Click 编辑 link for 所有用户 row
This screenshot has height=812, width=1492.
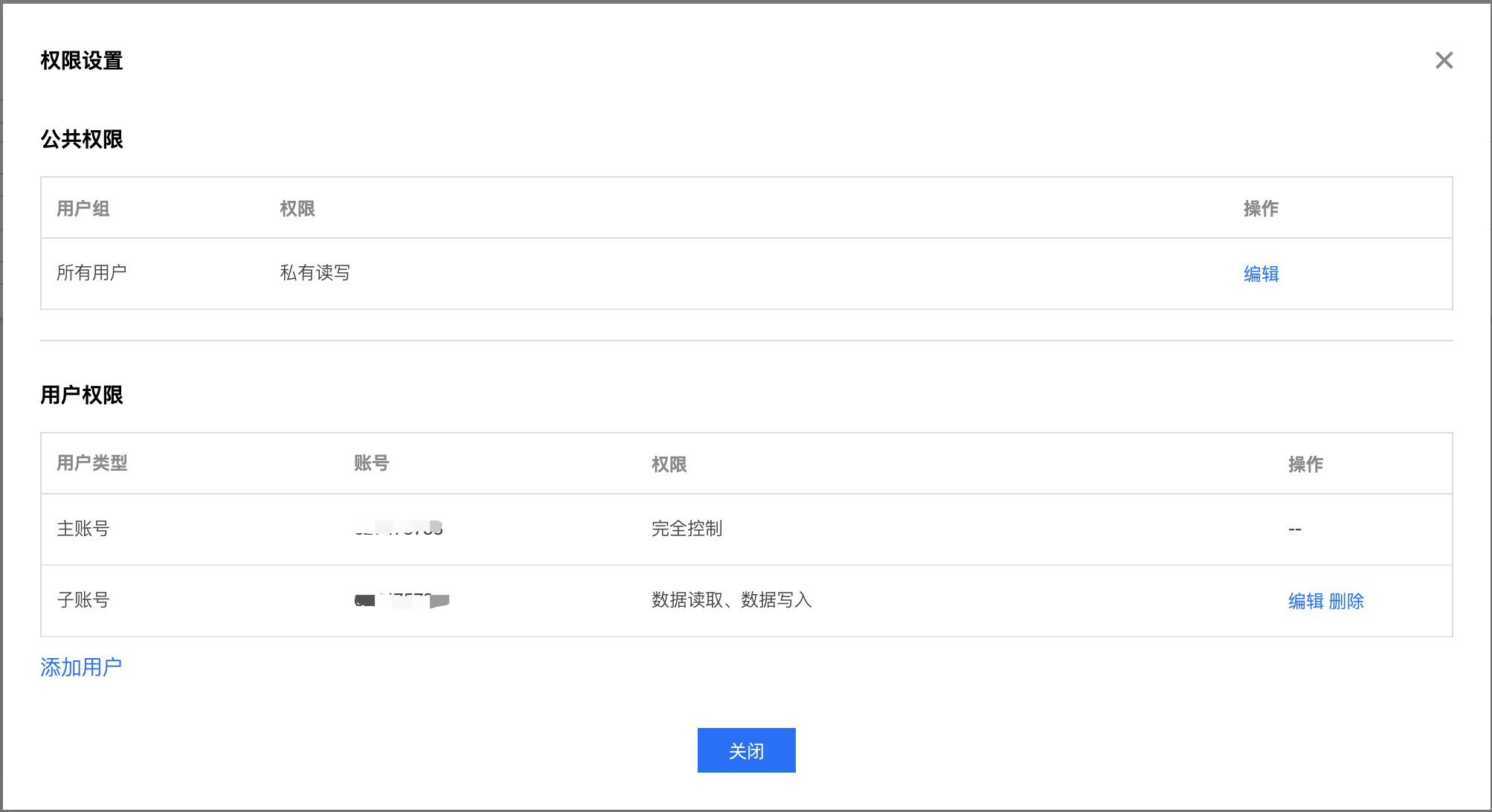click(1261, 274)
